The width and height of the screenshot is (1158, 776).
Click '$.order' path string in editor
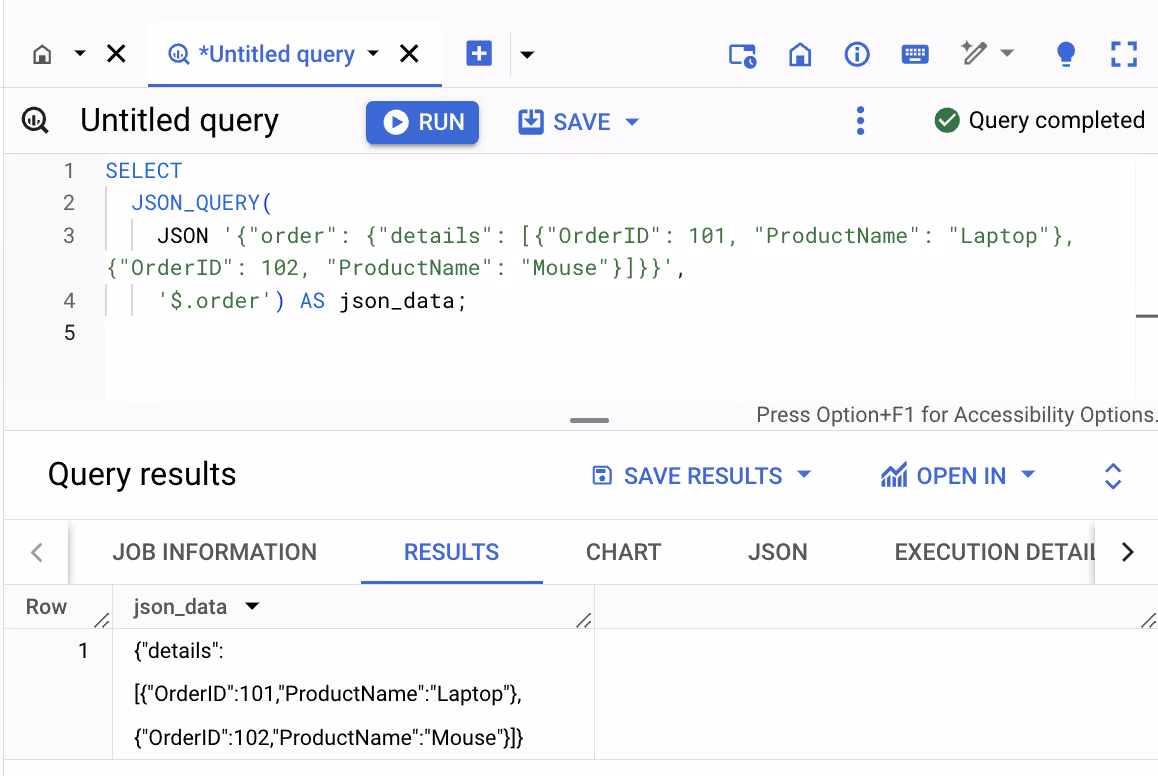point(215,301)
